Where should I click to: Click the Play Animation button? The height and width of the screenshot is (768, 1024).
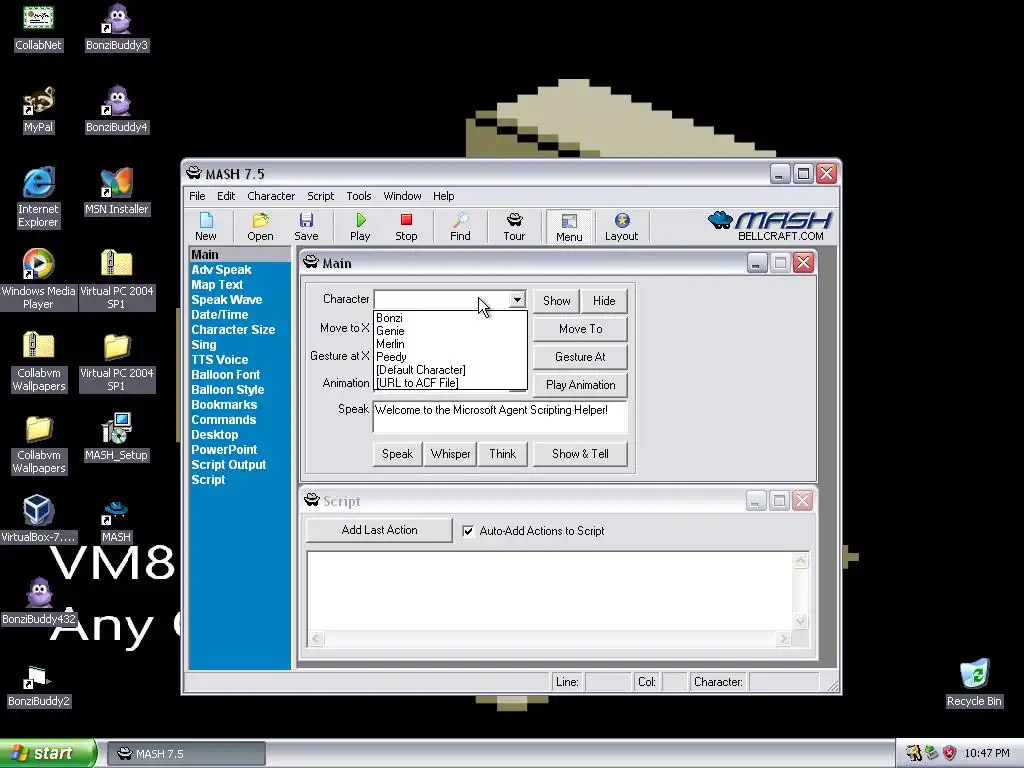click(581, 385)
